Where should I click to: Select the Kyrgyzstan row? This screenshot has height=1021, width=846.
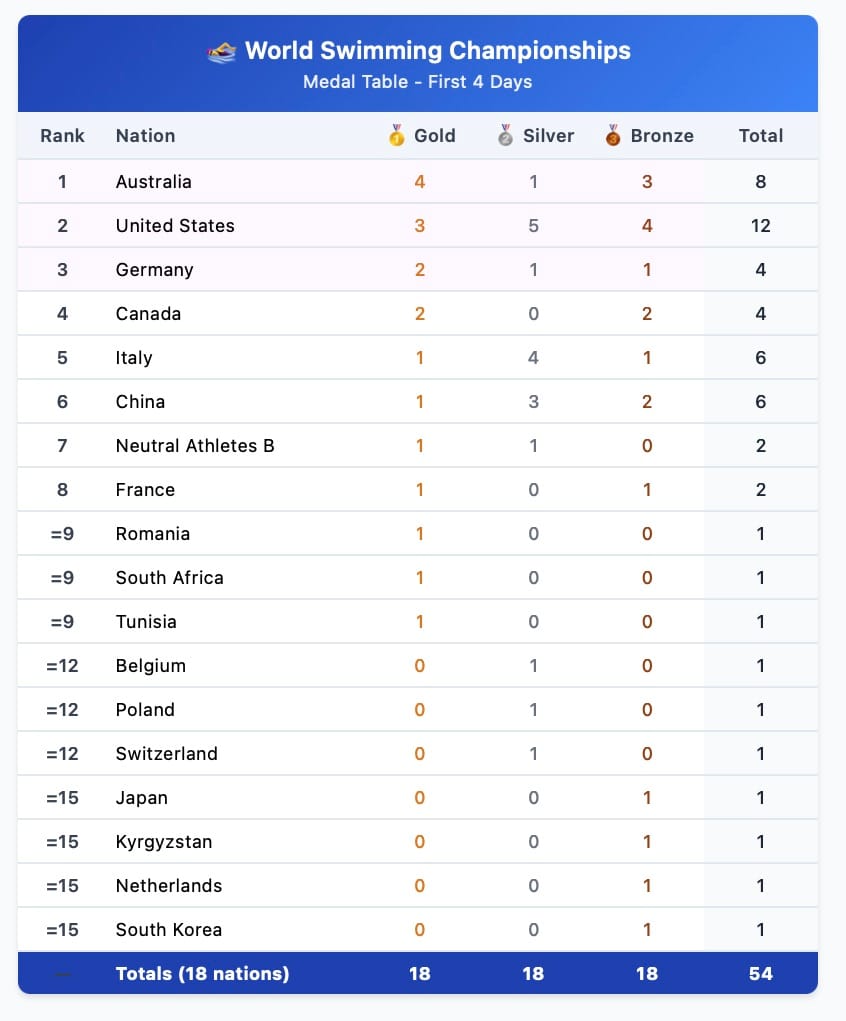[x=417, y=841]
